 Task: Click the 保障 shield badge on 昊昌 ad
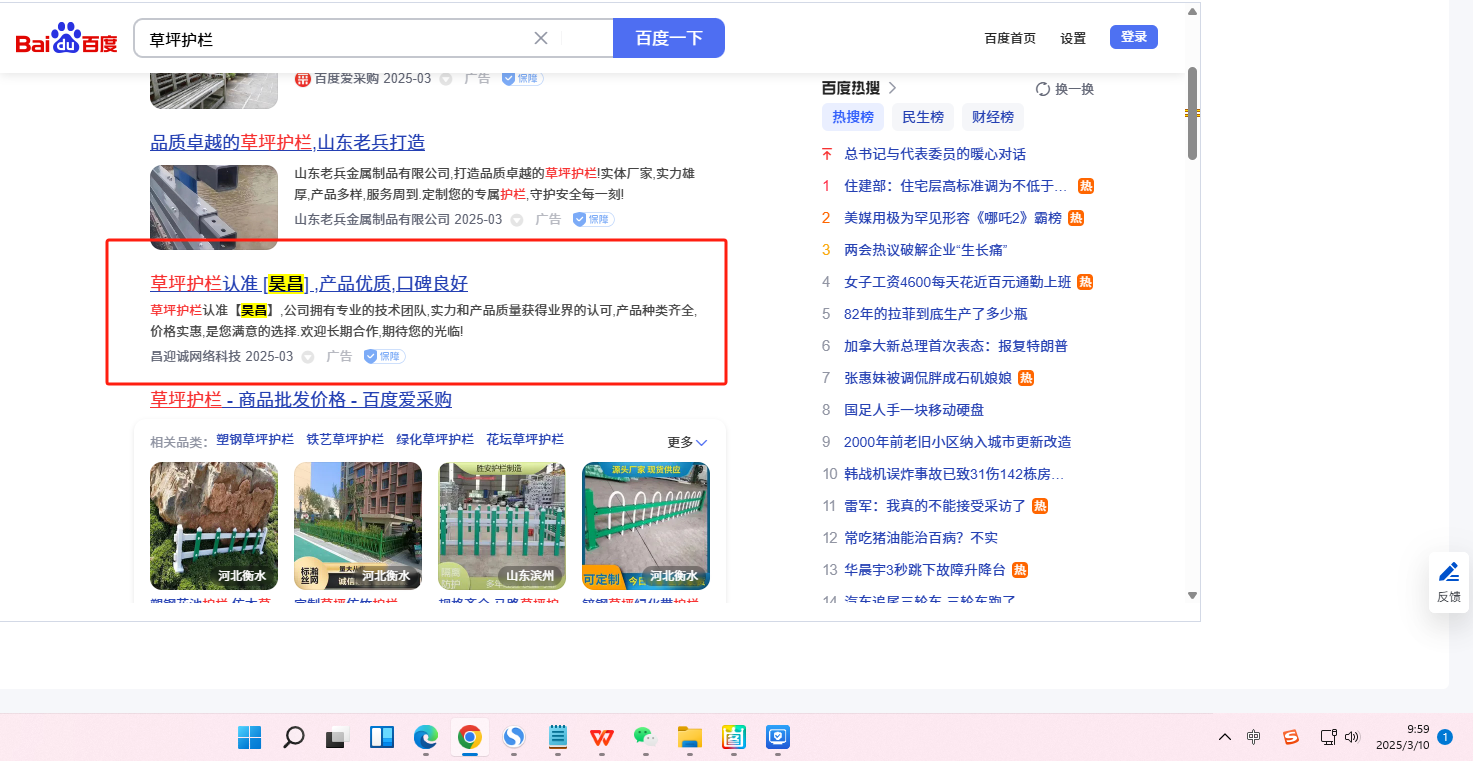point(384,357)
